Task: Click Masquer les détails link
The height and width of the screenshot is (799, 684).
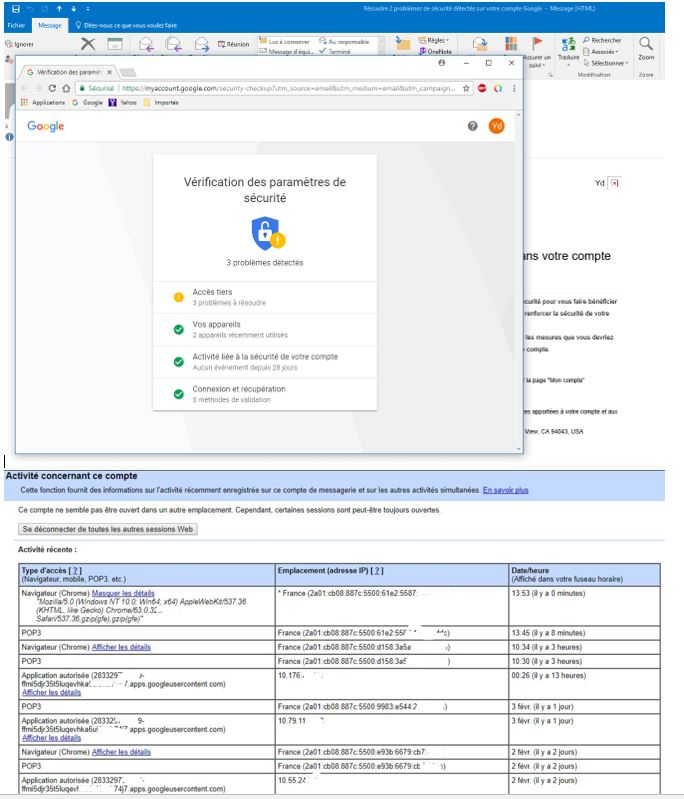Action: (123, 593)
